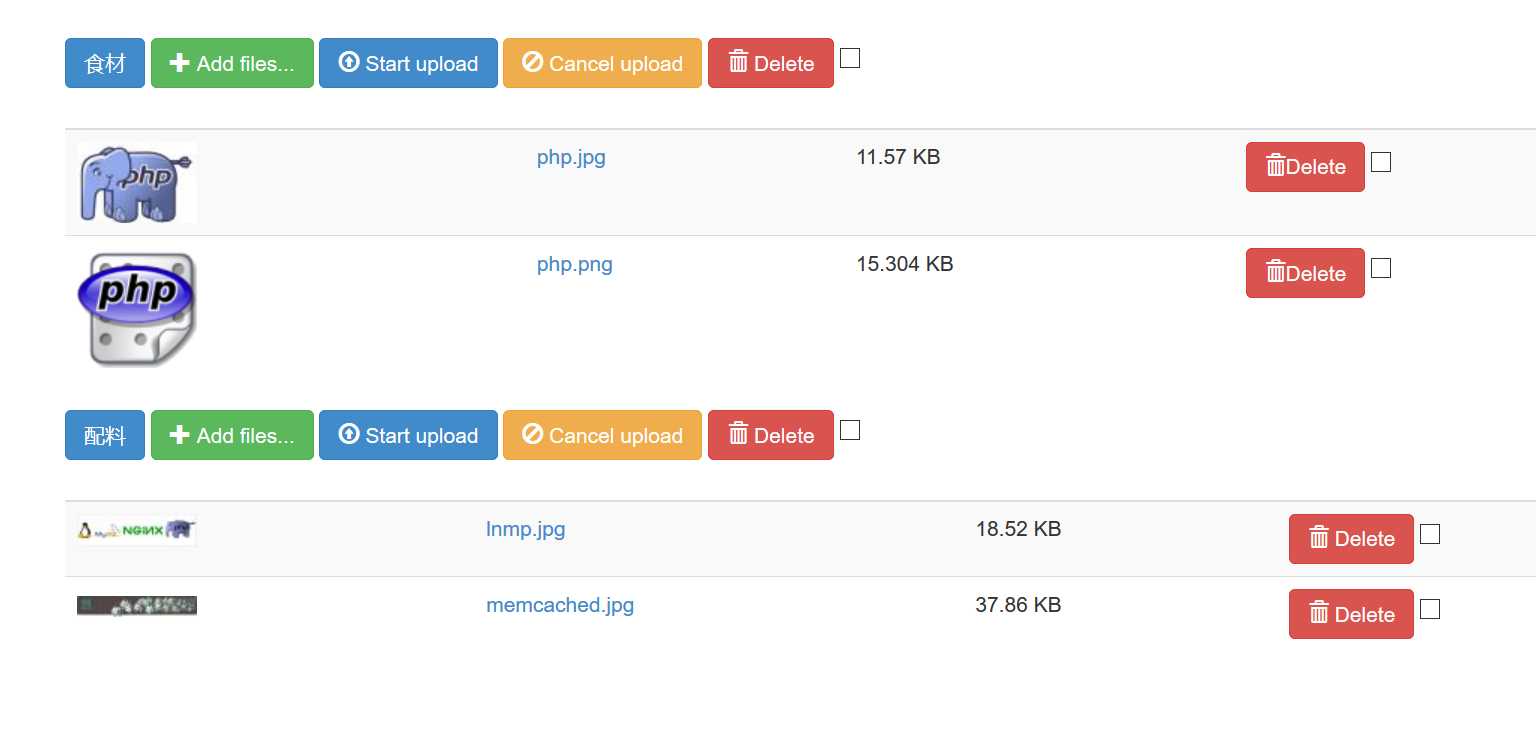View the php elephant thumbnail image

(137, 182)
